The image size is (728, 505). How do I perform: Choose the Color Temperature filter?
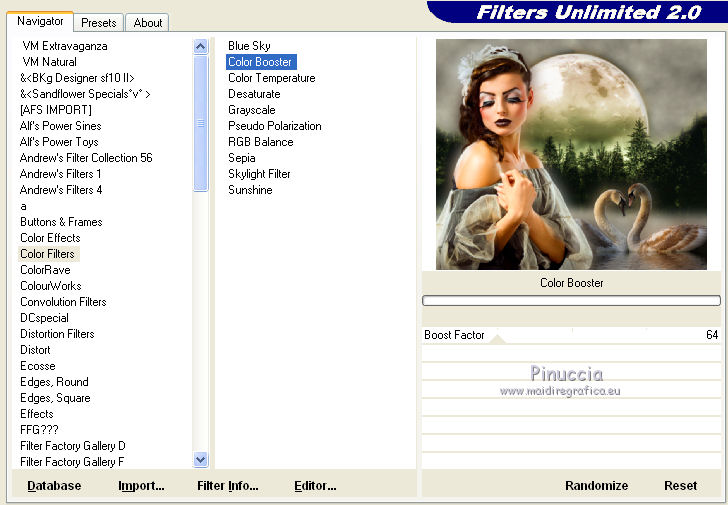click(272, 78)
